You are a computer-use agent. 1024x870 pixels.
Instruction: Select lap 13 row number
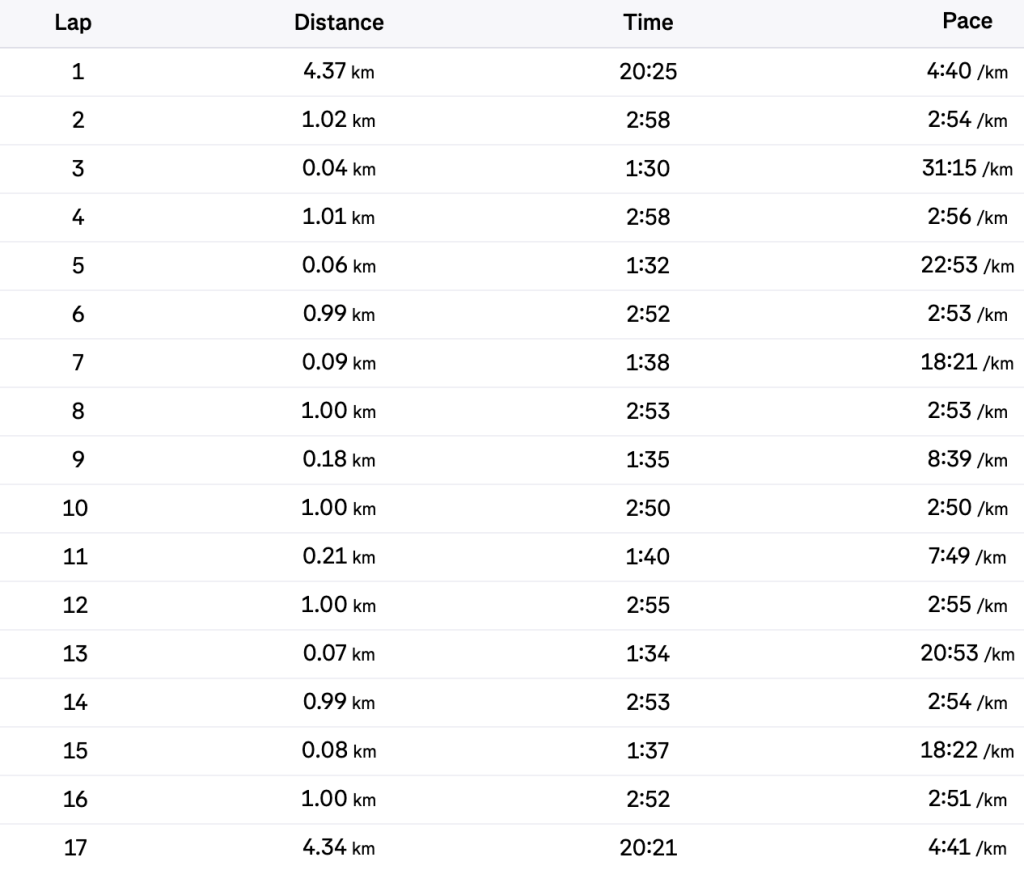pos(75,654)
